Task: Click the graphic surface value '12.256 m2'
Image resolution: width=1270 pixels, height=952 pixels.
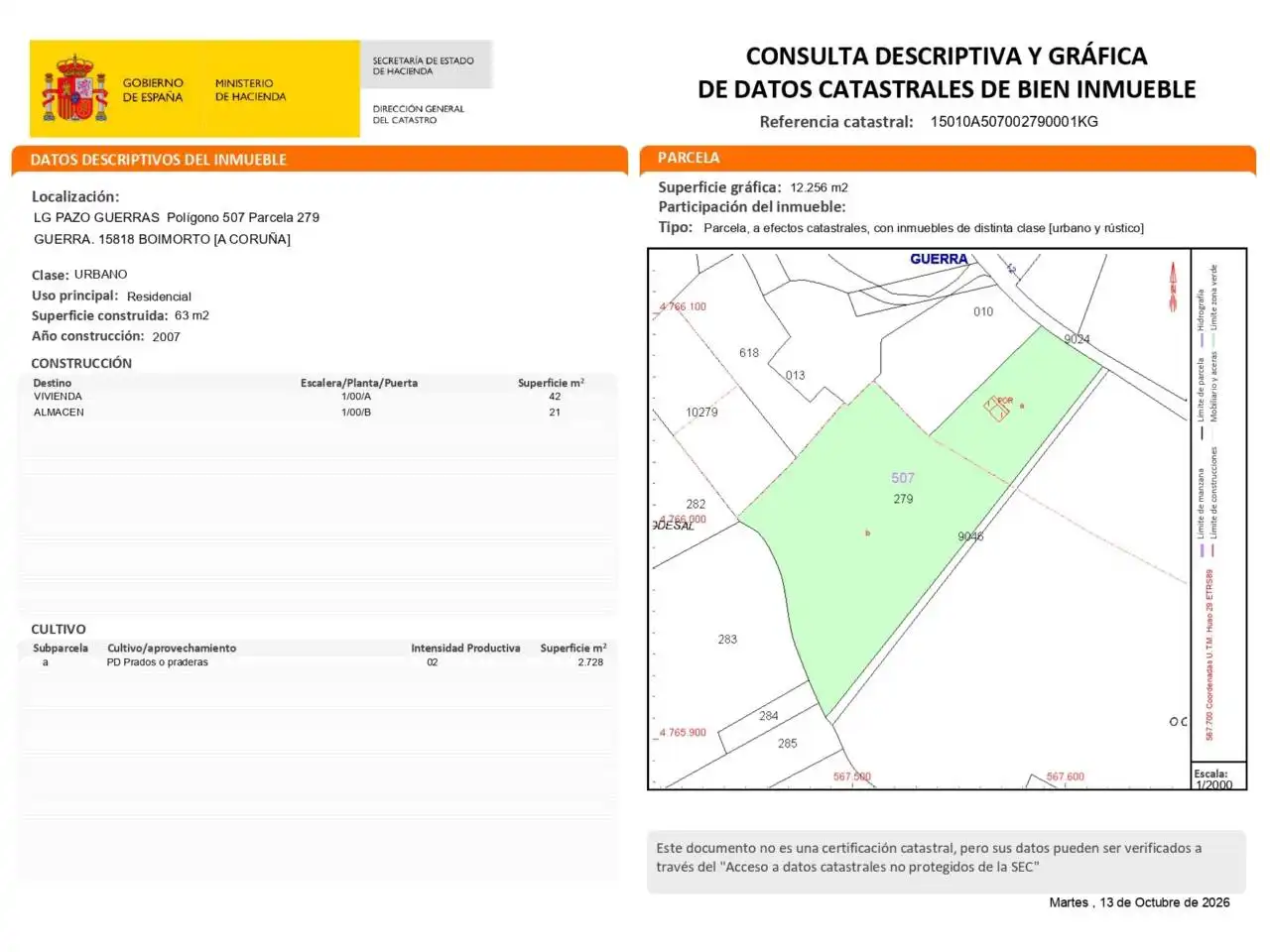Action: (x=819, y=187)
